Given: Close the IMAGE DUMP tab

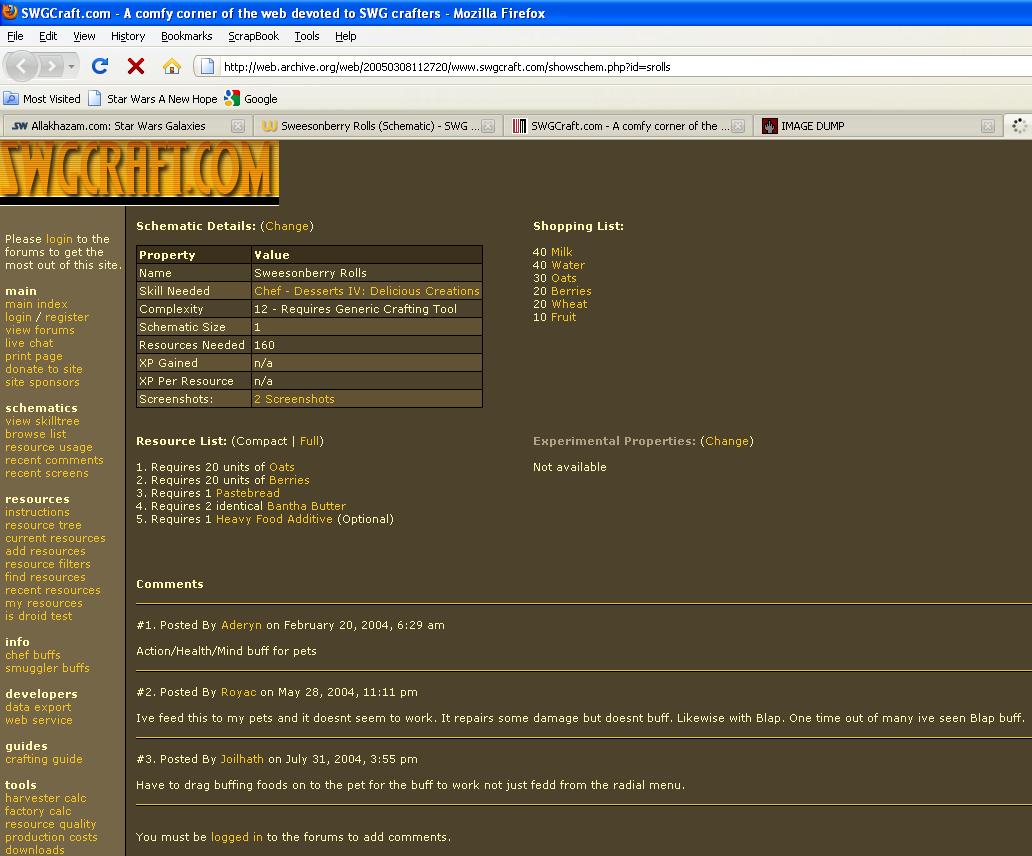Looking at the screenshot, I should tap(987, 126).
